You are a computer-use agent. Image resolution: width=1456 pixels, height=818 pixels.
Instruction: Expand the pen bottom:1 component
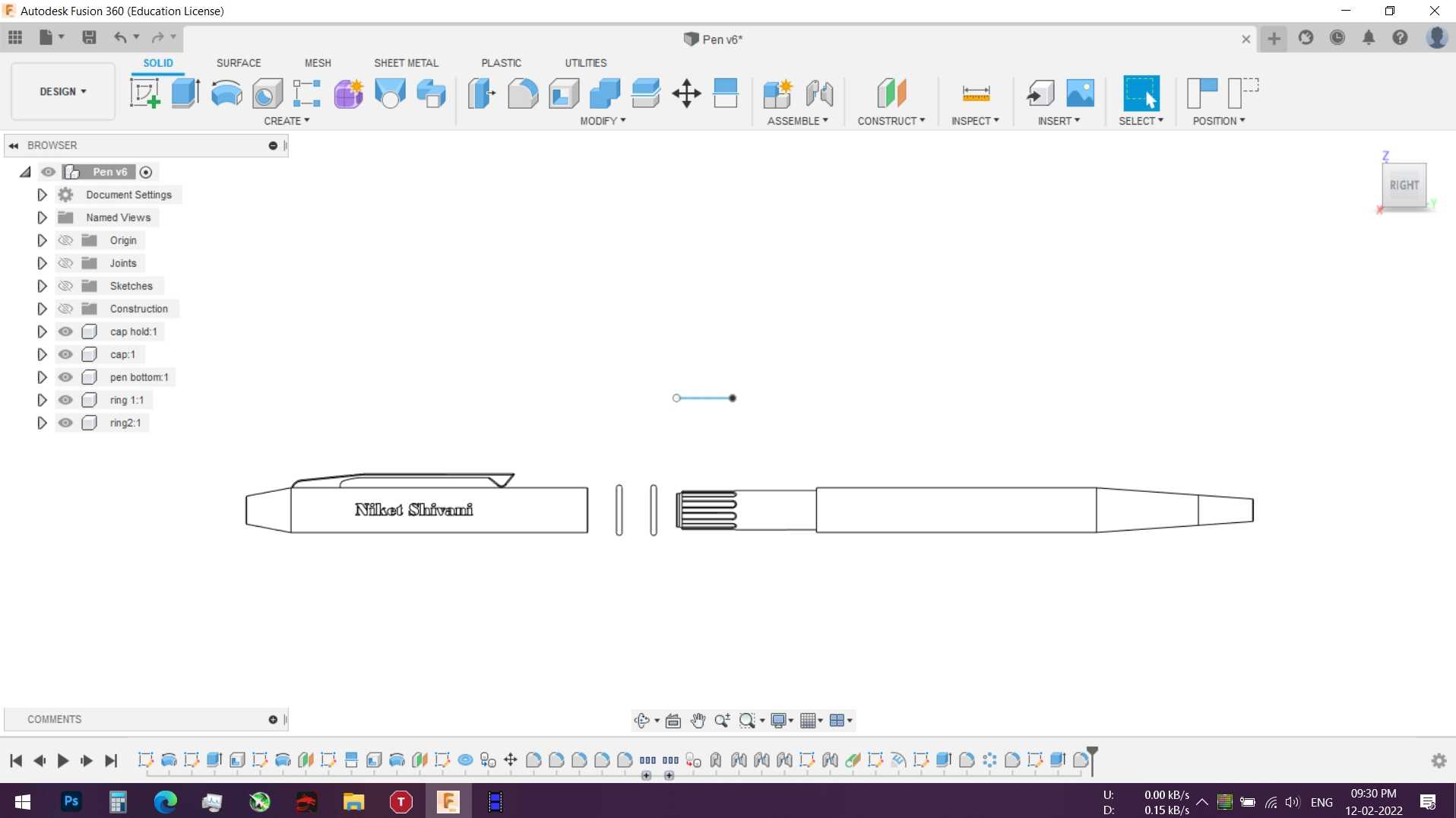click(x=42, y=377)
